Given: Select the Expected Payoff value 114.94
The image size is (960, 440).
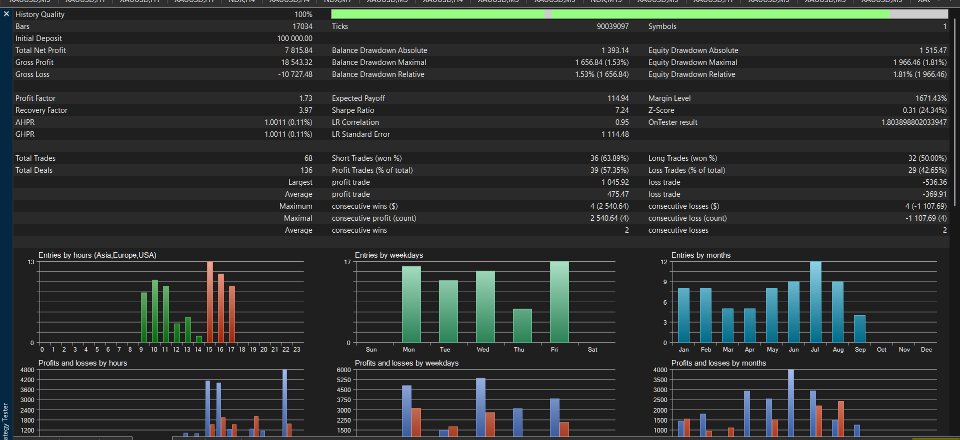Looking at the screenshot, I should pos(618,98).
